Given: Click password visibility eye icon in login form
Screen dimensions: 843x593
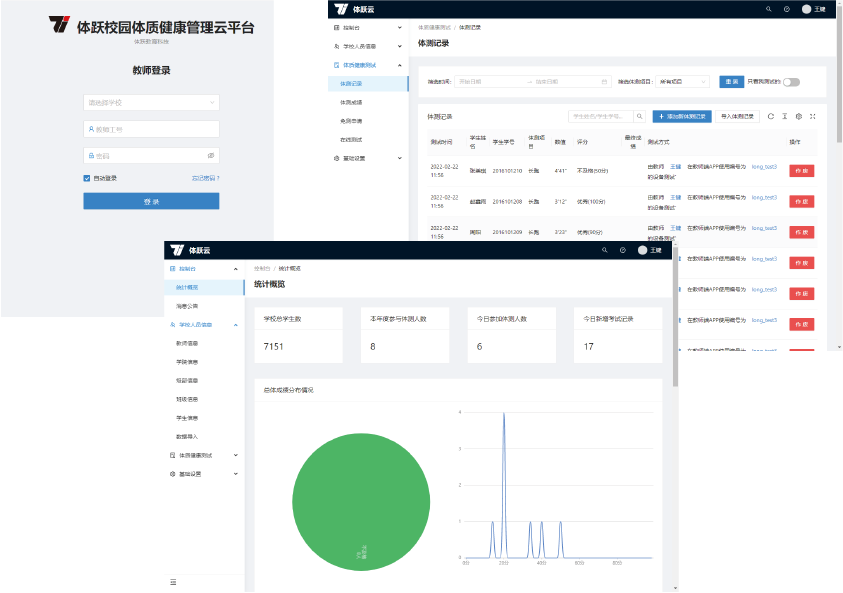Looking at the screenshot, I should [210, 156].
